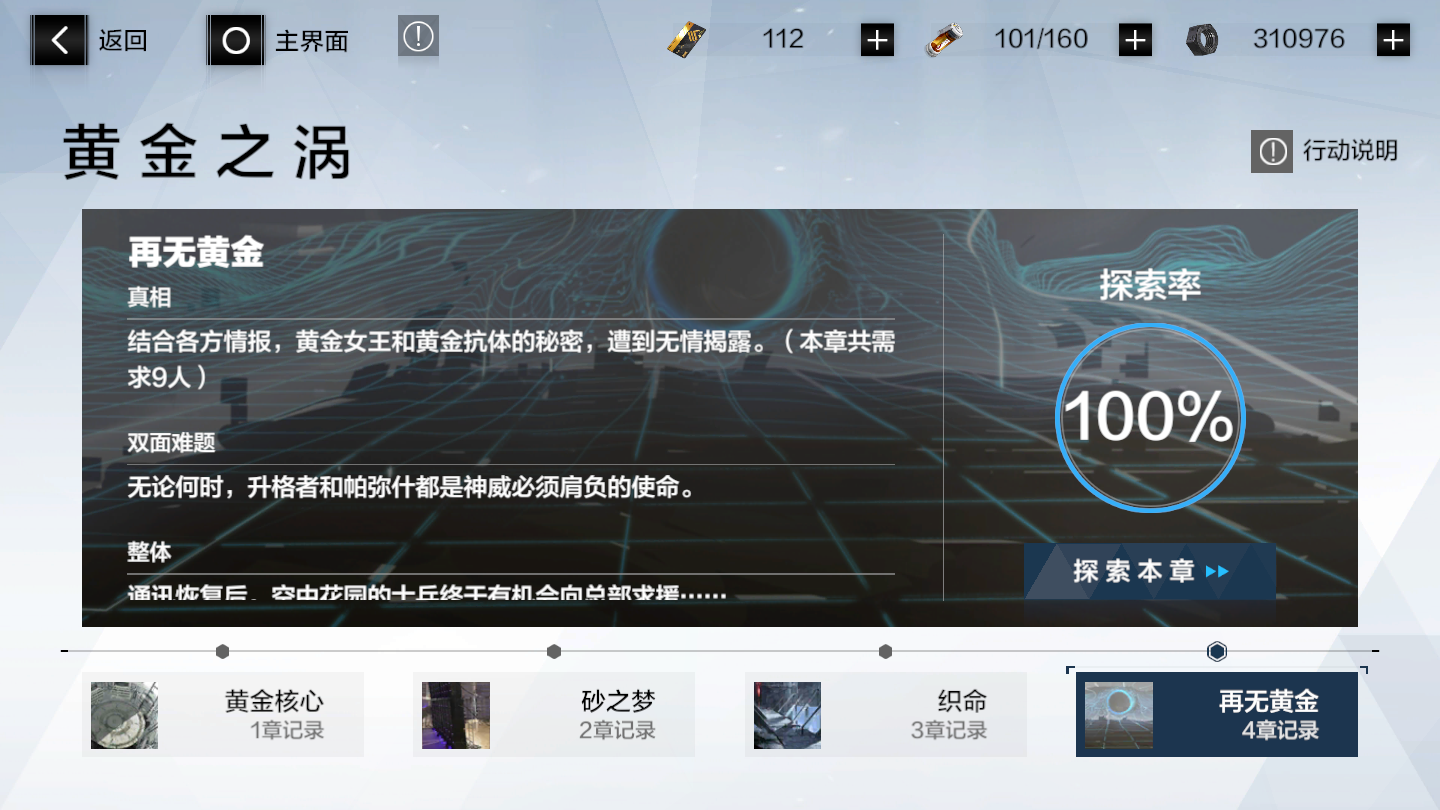Click the nut coin currency icon
Image resolution: width=1440 pixels, height=810 pixels.
(1202, 40)
